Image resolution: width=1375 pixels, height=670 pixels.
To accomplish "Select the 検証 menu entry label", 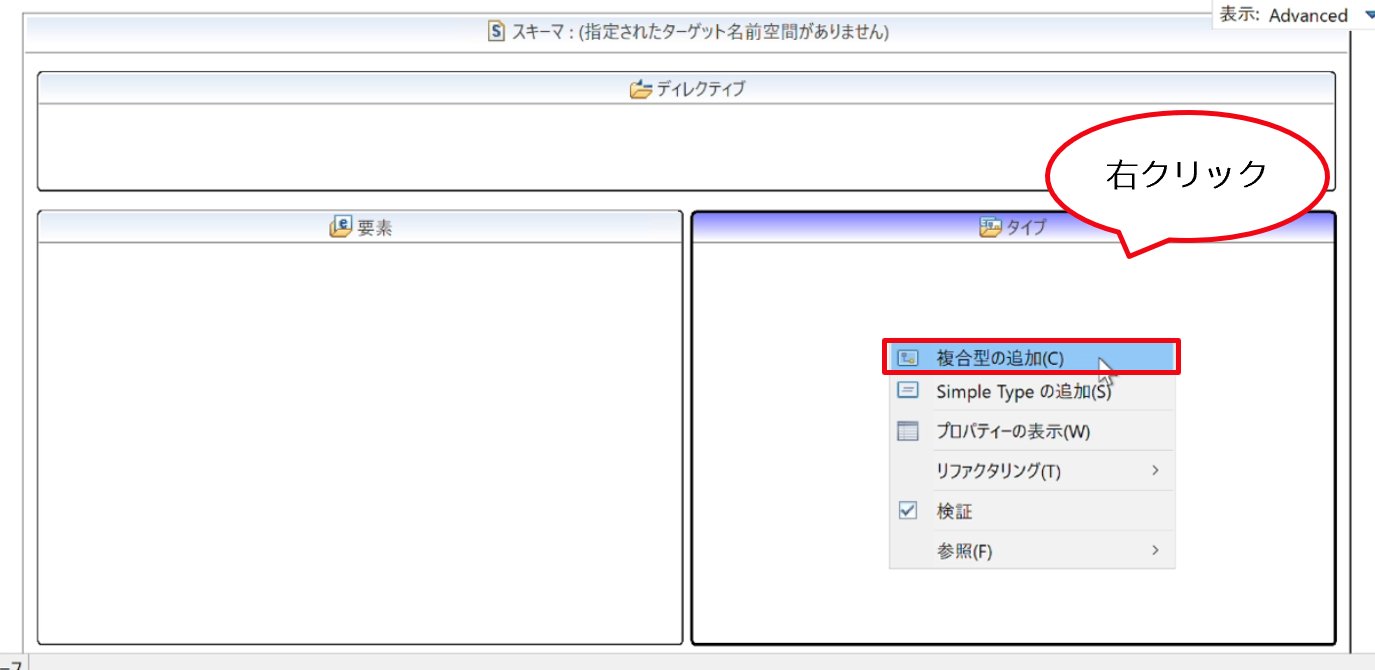I will click(x=954, y=511).
